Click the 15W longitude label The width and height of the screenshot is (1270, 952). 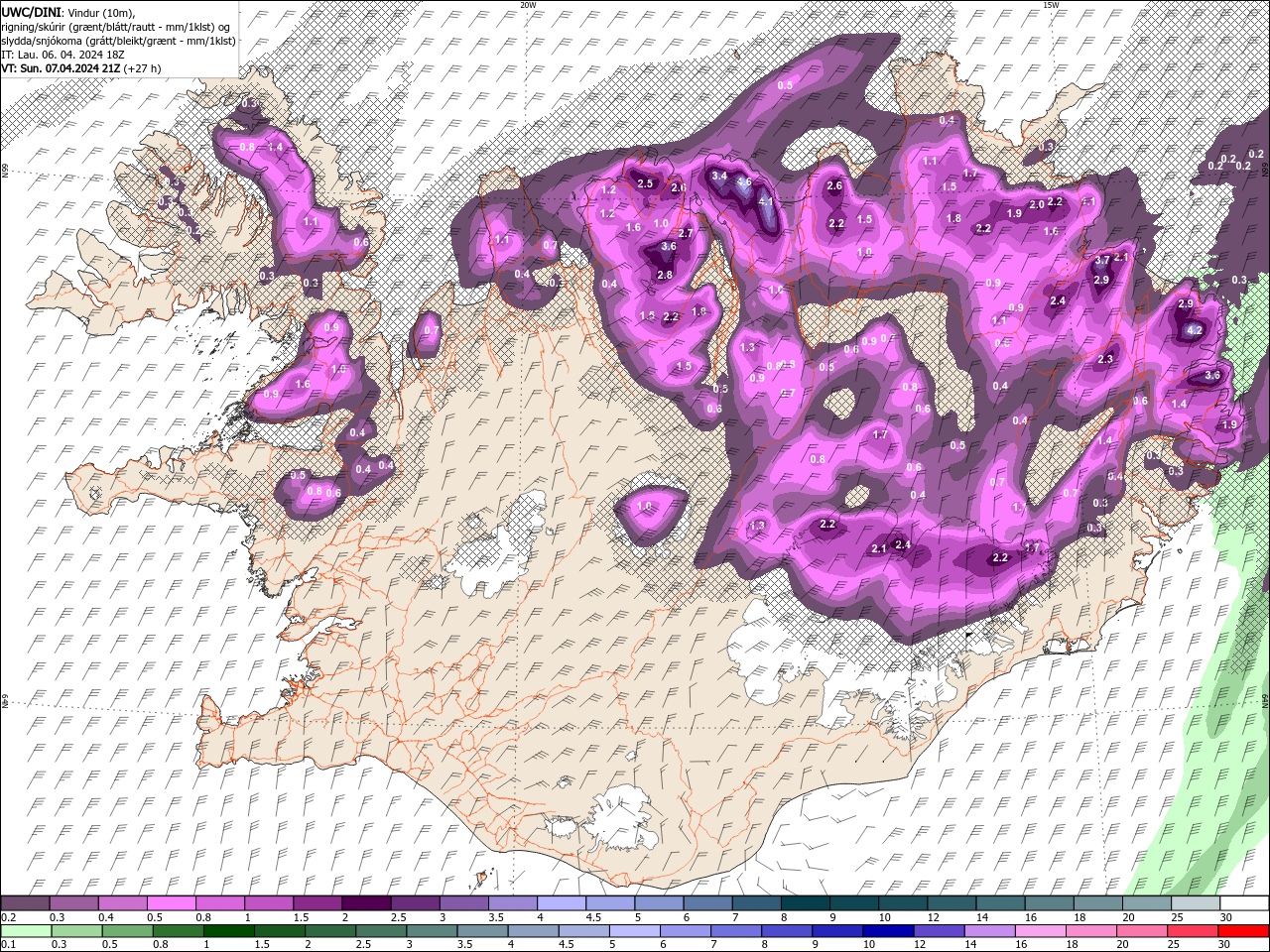click(x=1051, y=5)
